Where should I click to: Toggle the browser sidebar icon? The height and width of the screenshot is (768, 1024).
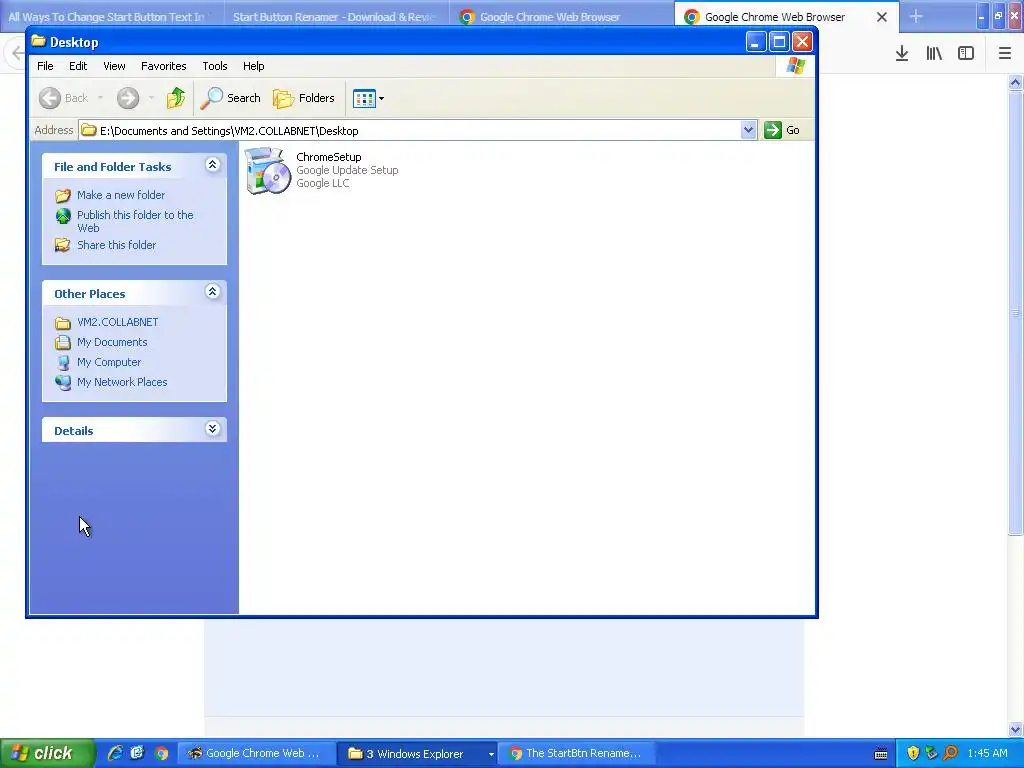click(966, 54)
